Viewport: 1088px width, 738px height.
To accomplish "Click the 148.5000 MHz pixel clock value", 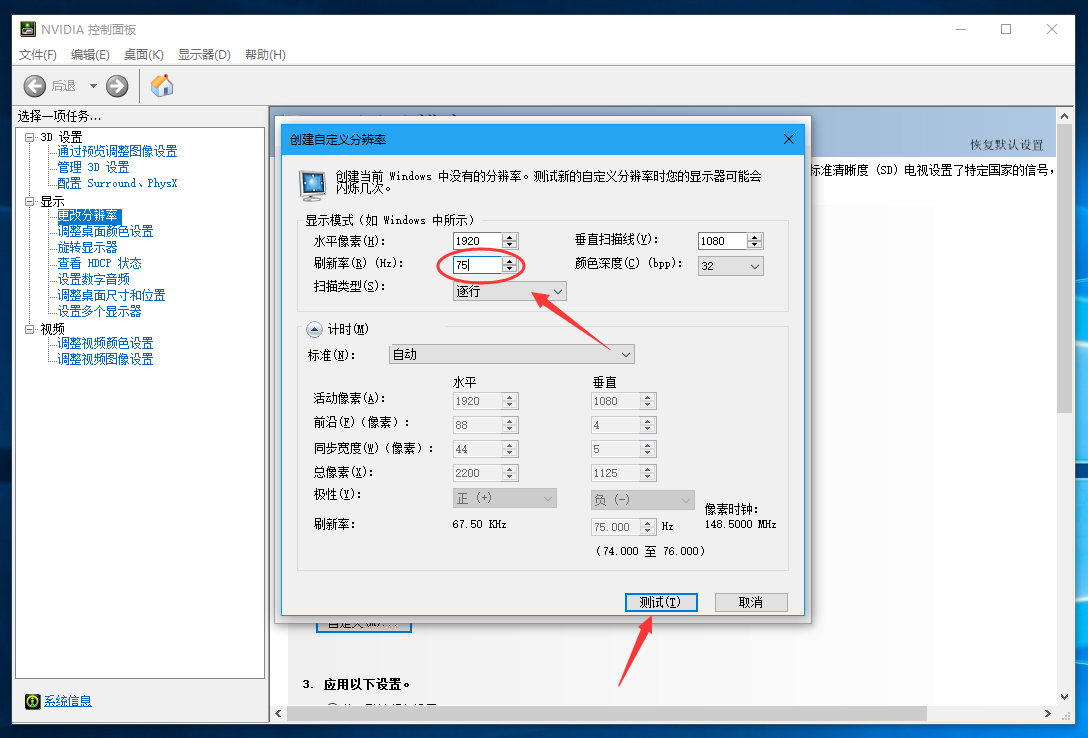I will tap(740, 524).
